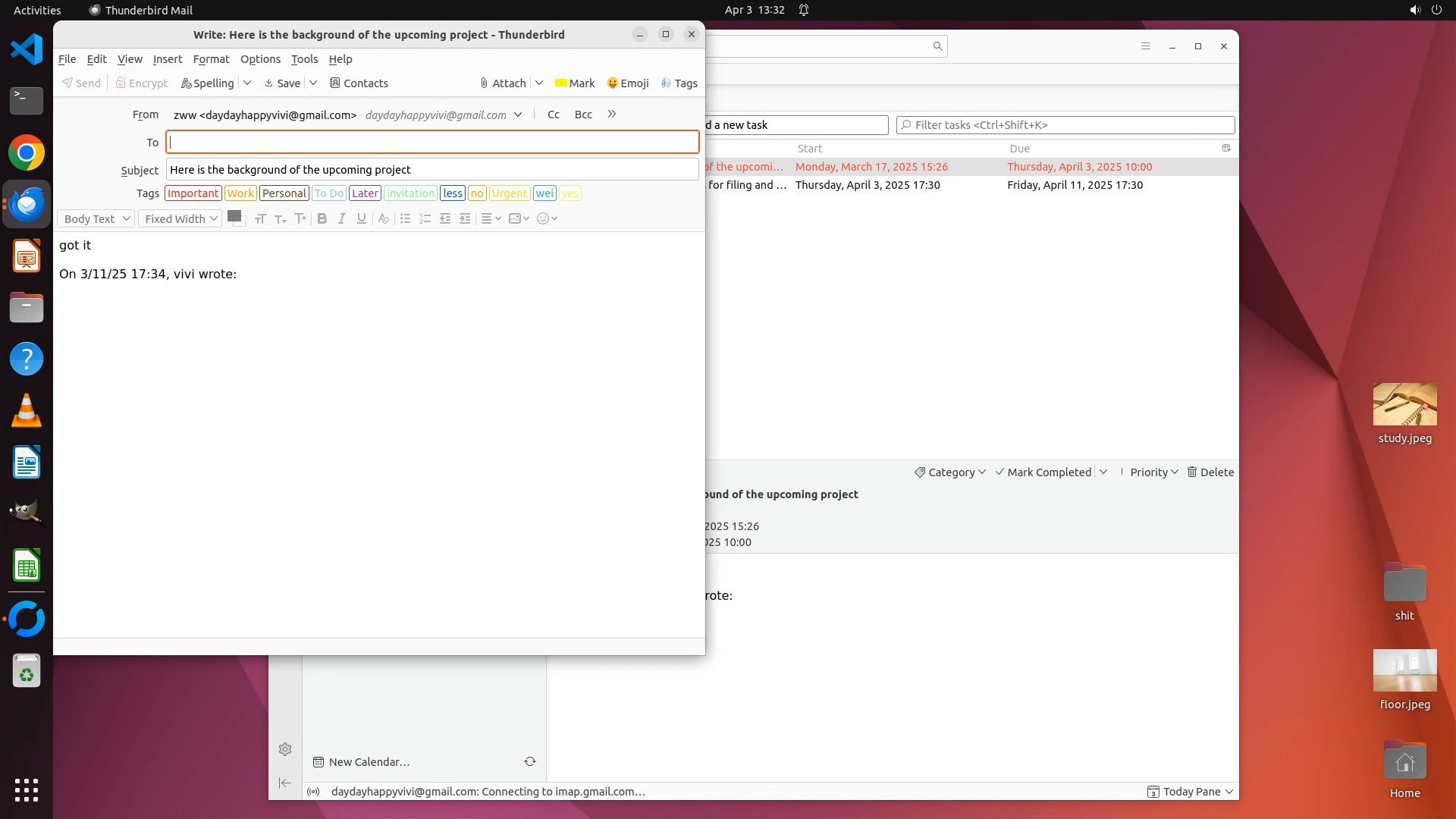Open the text color swatch
Screen dimensions: 1456x819
pyautogui.click(x=235, y=217)
